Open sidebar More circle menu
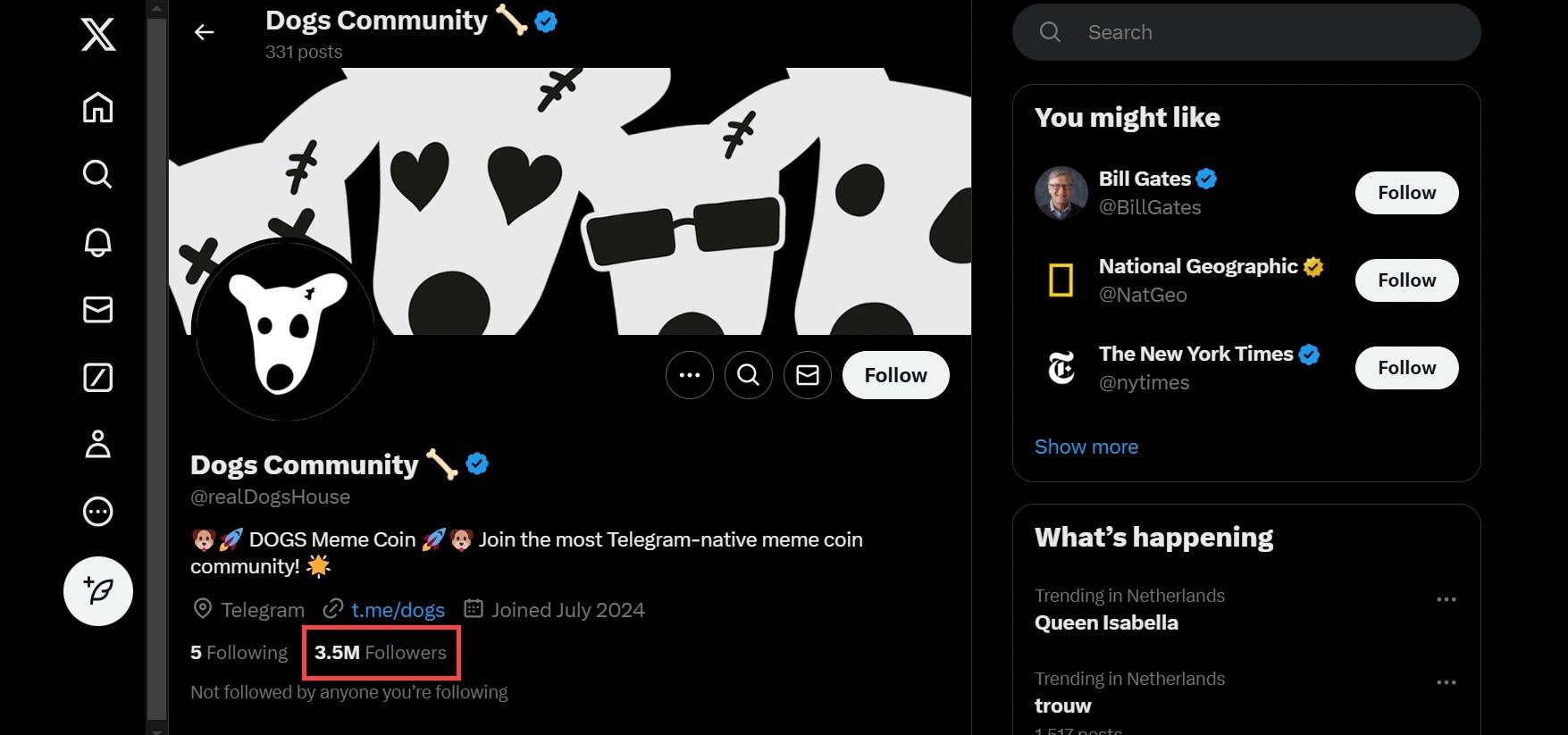 (97, 512)
